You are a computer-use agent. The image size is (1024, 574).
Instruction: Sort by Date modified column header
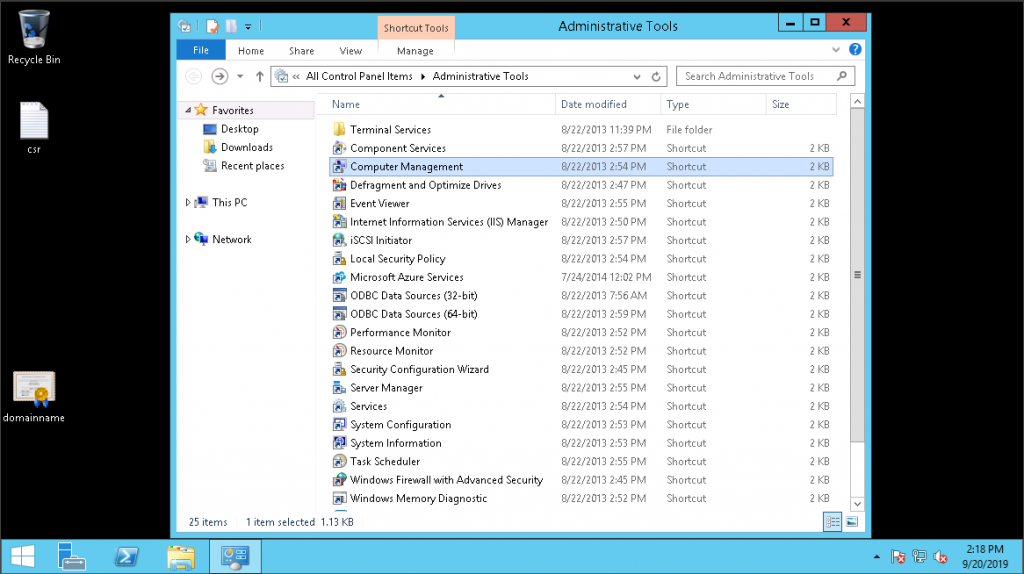(x=607, y=104)
